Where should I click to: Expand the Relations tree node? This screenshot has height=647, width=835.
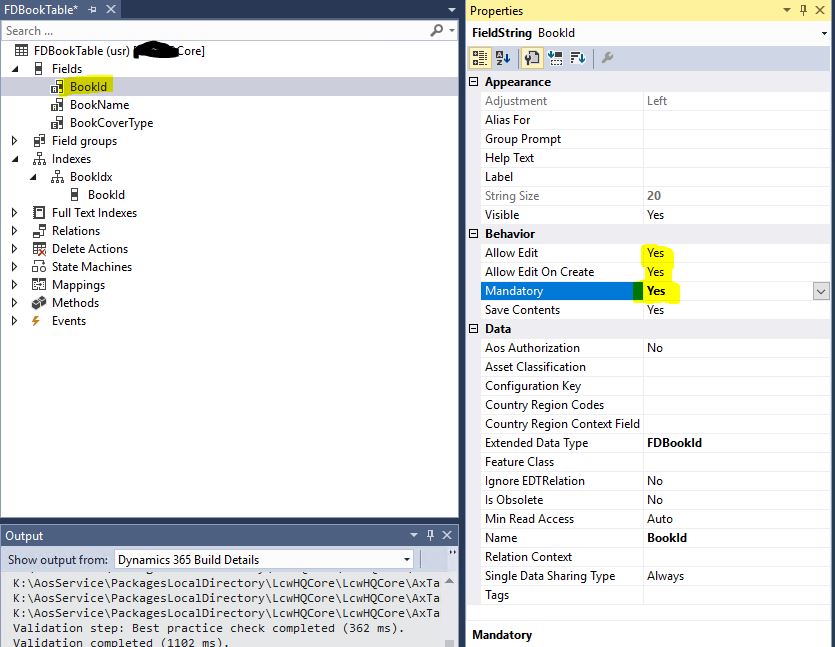pos(15,231)
